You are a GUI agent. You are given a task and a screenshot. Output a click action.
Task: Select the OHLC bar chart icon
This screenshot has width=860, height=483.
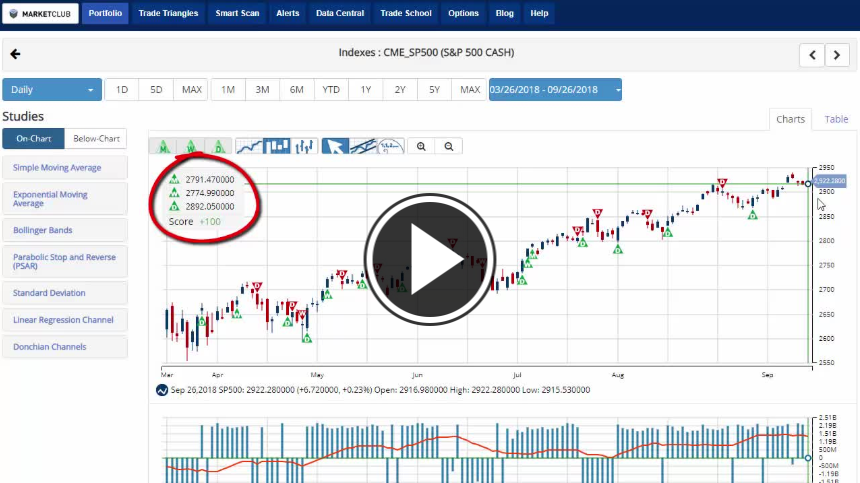(304, 147)
